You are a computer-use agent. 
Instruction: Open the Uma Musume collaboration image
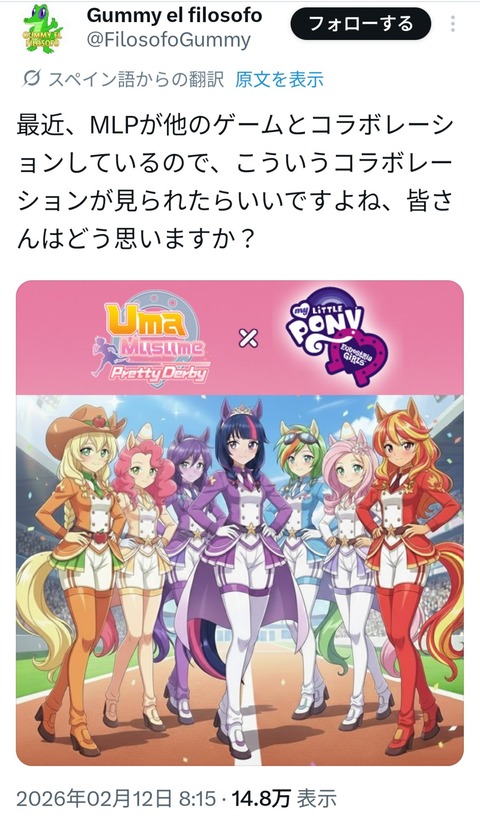[240, 523]
